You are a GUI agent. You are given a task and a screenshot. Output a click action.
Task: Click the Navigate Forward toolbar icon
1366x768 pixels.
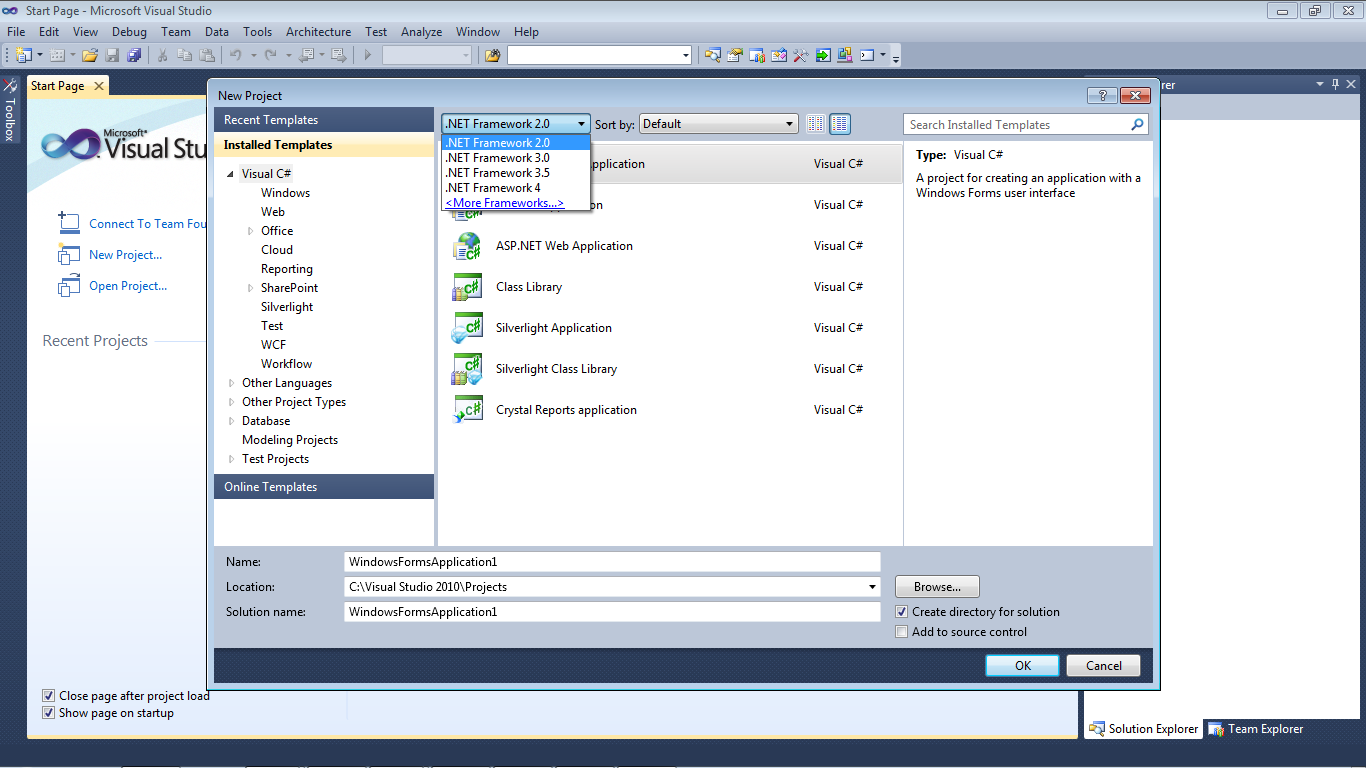click(339, 55)
